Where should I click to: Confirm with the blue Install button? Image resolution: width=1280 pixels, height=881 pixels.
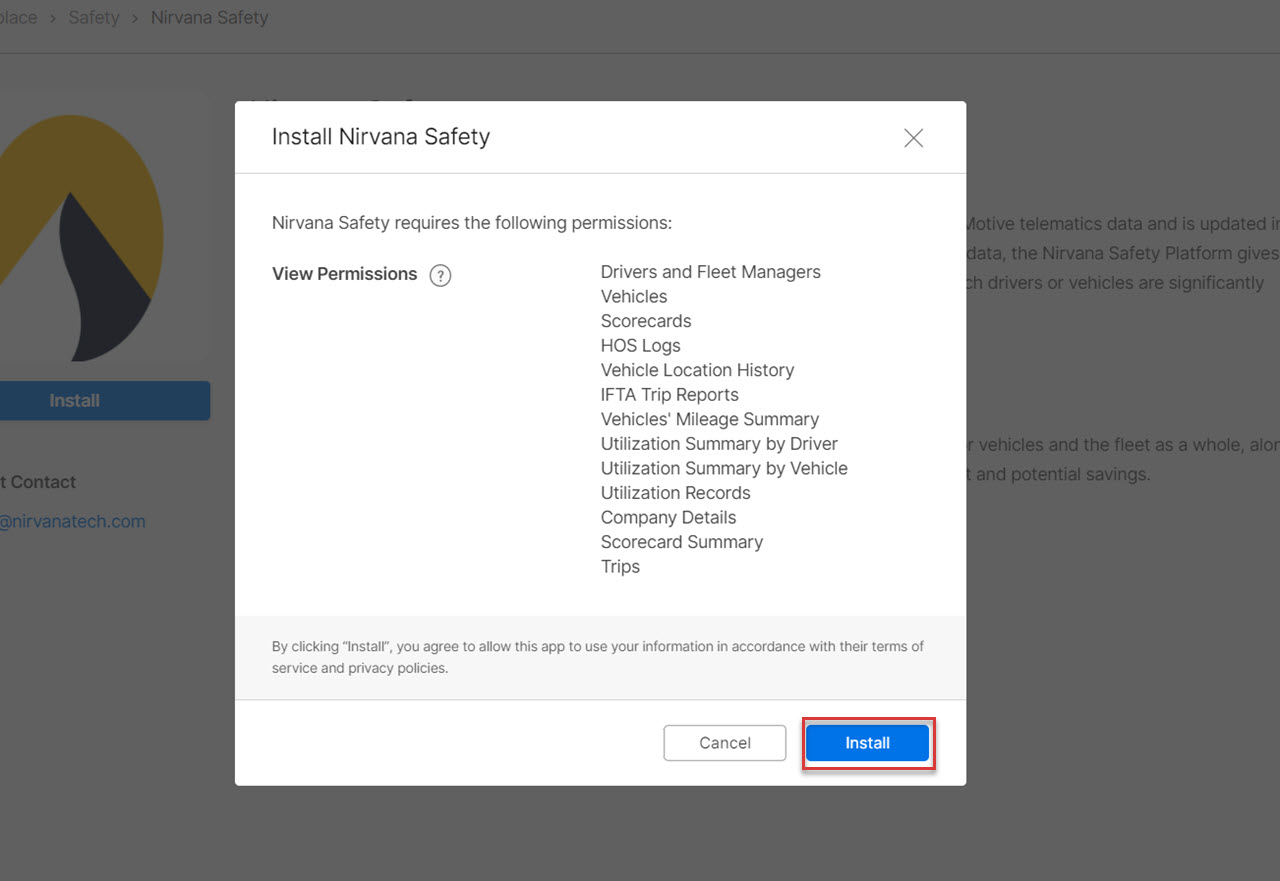867,743
